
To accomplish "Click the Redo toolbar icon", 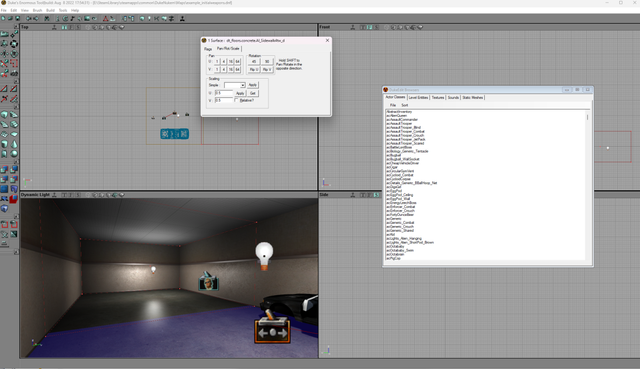I will 36,18.
